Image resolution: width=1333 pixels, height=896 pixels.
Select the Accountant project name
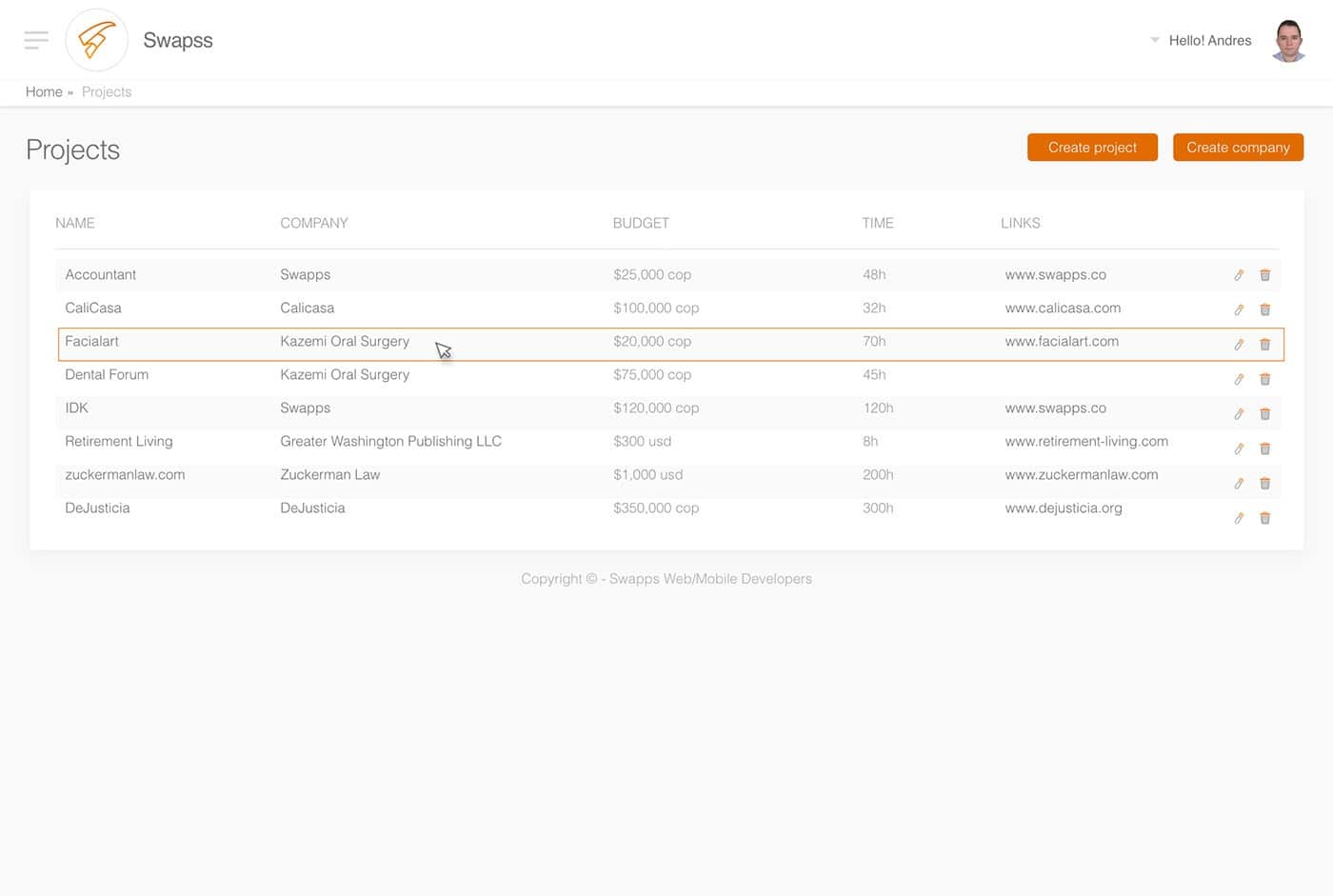[x=100, y=274]
